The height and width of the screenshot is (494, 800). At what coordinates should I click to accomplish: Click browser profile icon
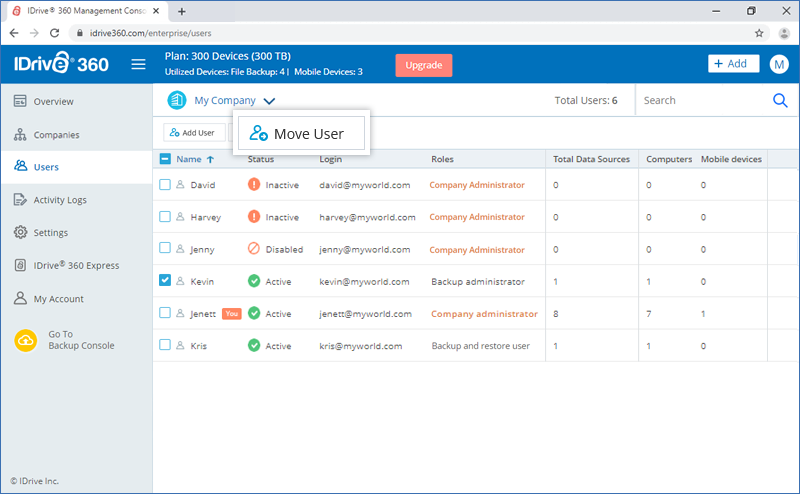pyautogui.click(x=784, y=33)
